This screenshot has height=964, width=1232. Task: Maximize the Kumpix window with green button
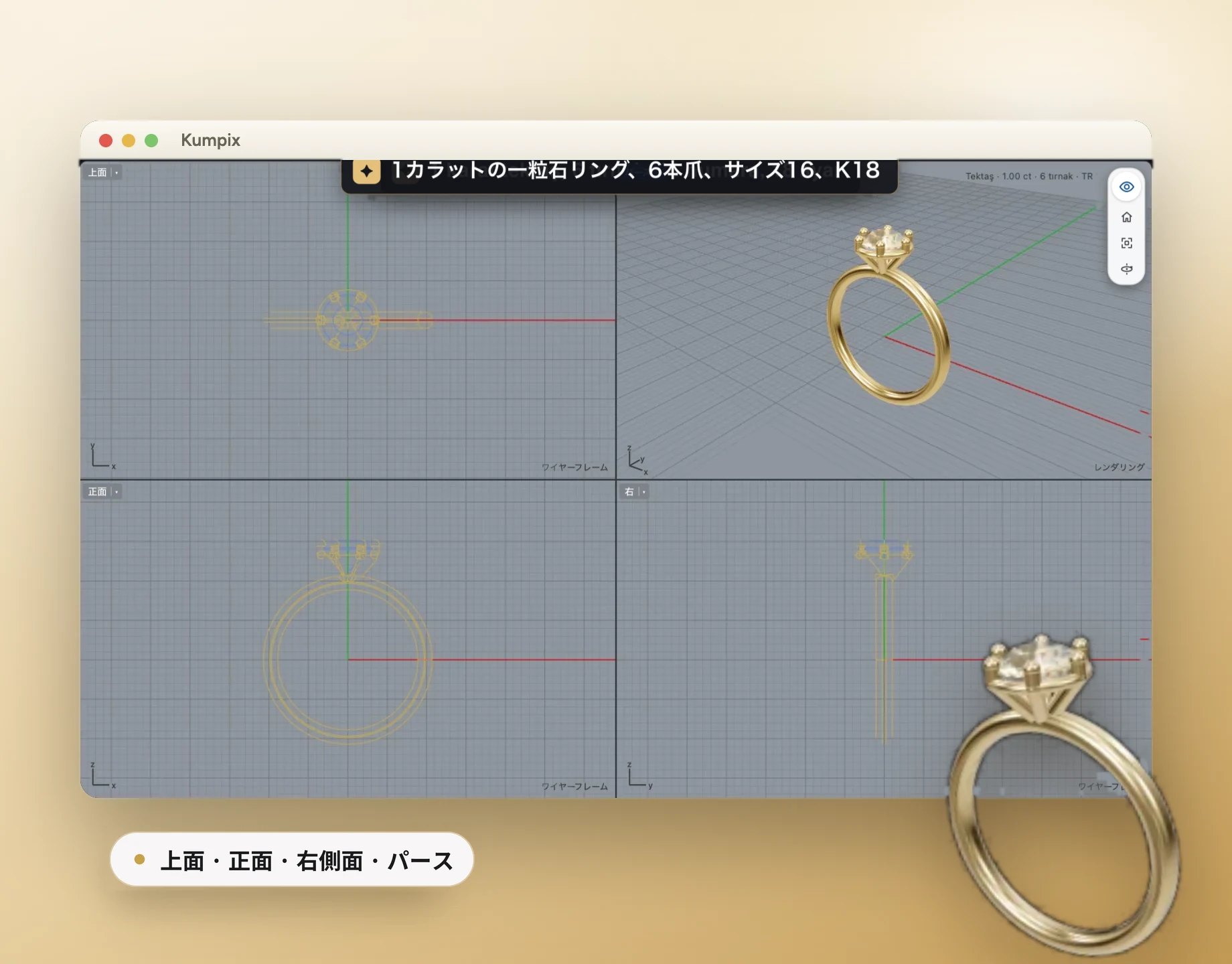coord(151,141)
